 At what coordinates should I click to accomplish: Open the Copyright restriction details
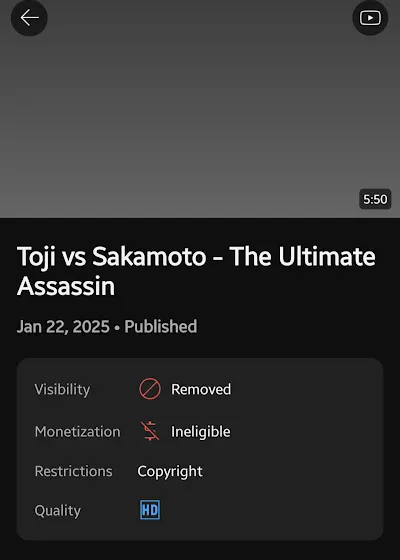pos(170,472)
